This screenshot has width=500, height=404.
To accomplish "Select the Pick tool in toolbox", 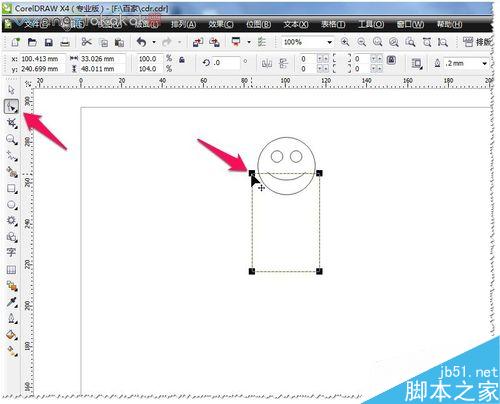I will point(11,90).
